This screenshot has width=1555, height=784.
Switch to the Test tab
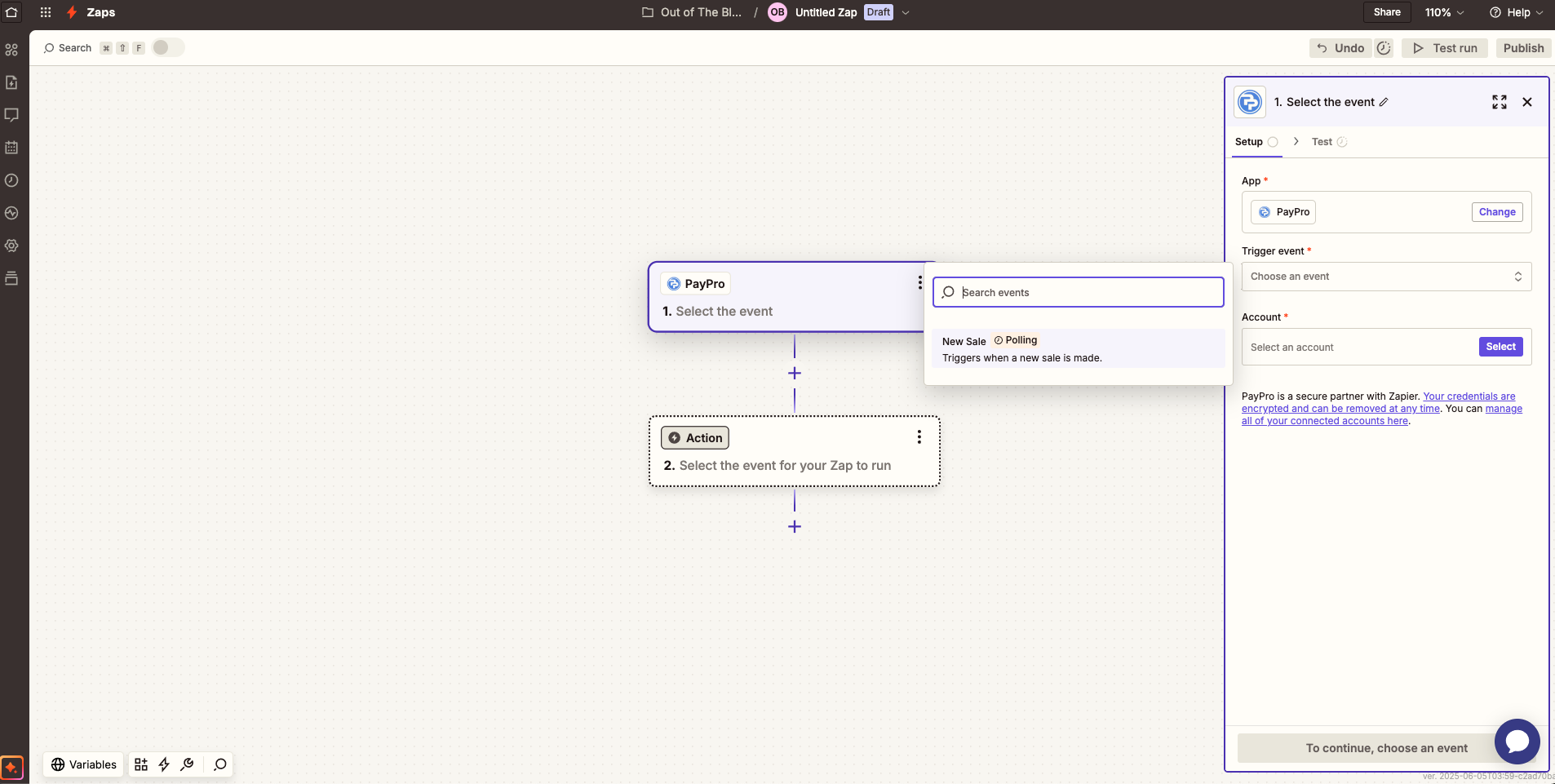(x=1329, y=142)
